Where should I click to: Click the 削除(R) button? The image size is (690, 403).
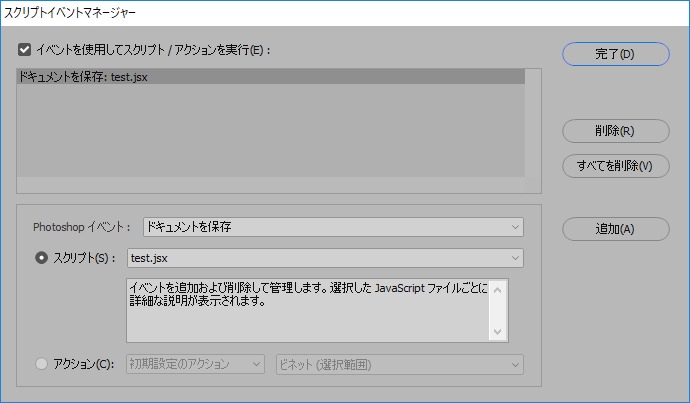coord(615,130)
